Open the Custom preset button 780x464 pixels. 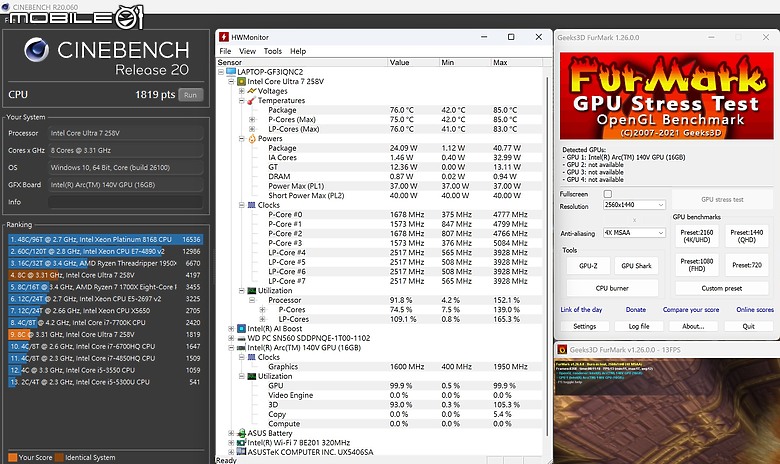[722, 288]
